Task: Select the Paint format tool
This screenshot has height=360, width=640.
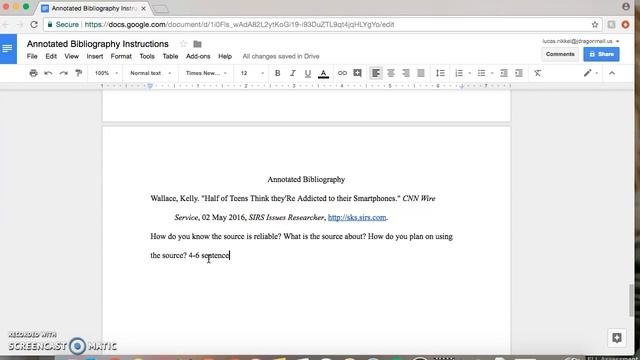Action: pyautogui.click(x=78, y=73)
